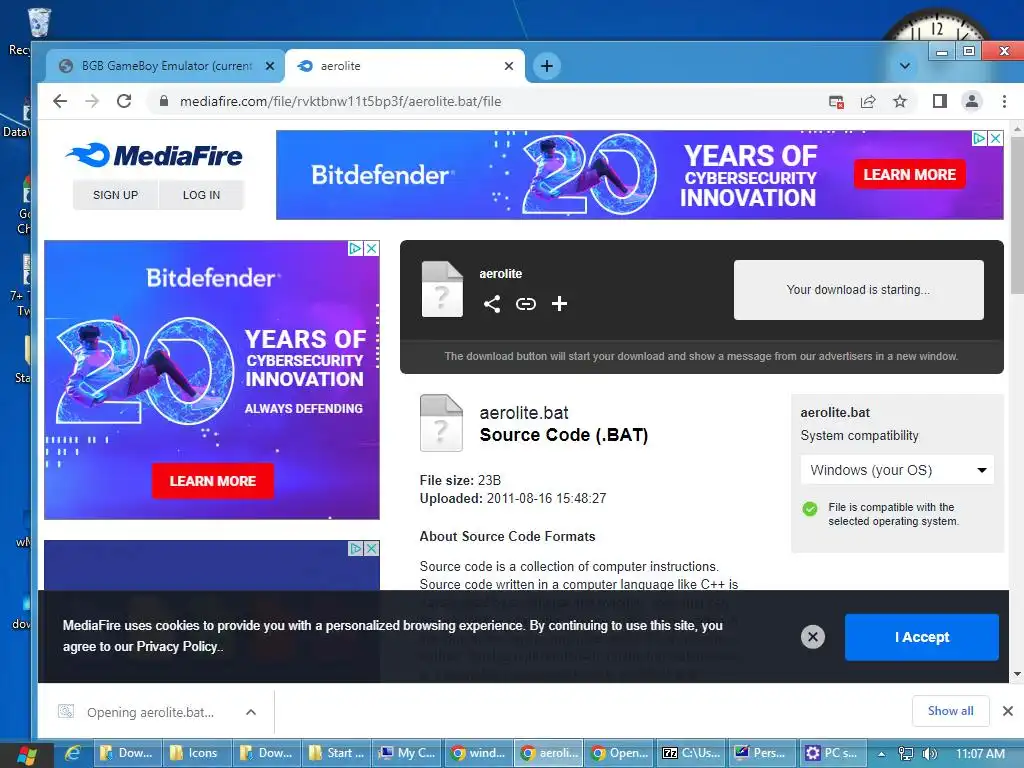
Task: Switch to Open... Chrome taskbar window
Action: [620, 753]
